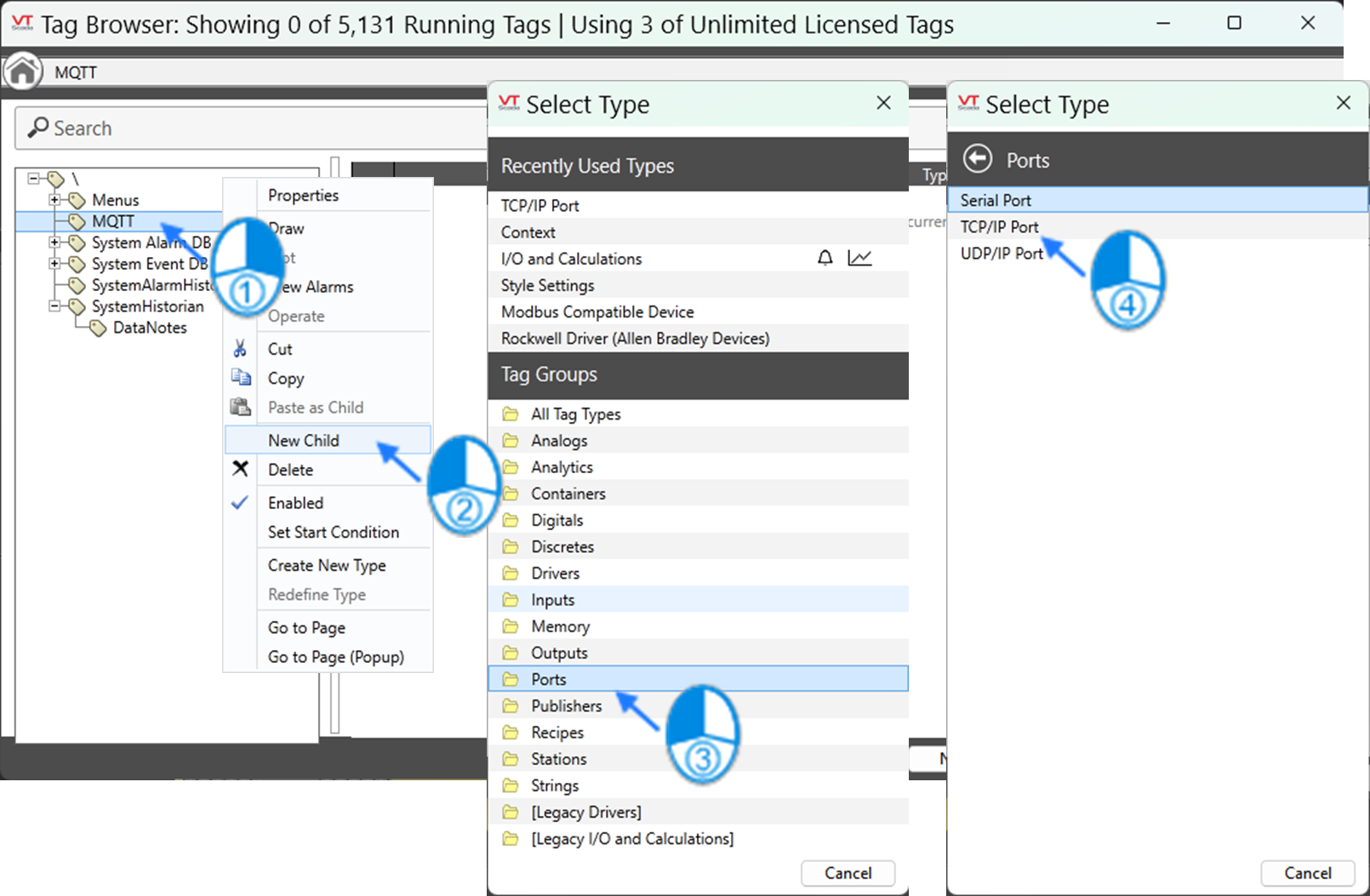
Task: Click the Search field in Tag Browser
Action: point(251,128)
